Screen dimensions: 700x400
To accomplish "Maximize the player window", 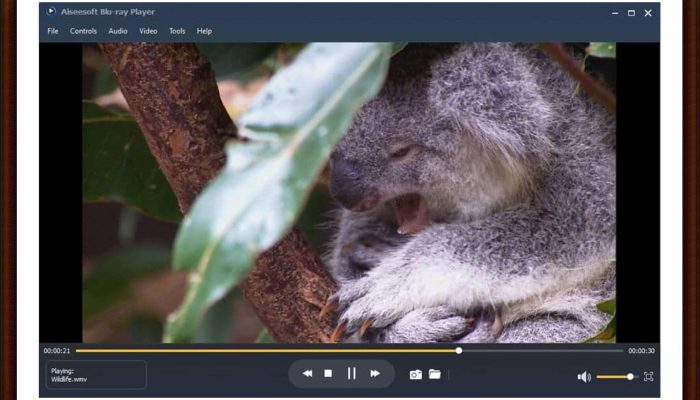I will [x=631, y=13].
